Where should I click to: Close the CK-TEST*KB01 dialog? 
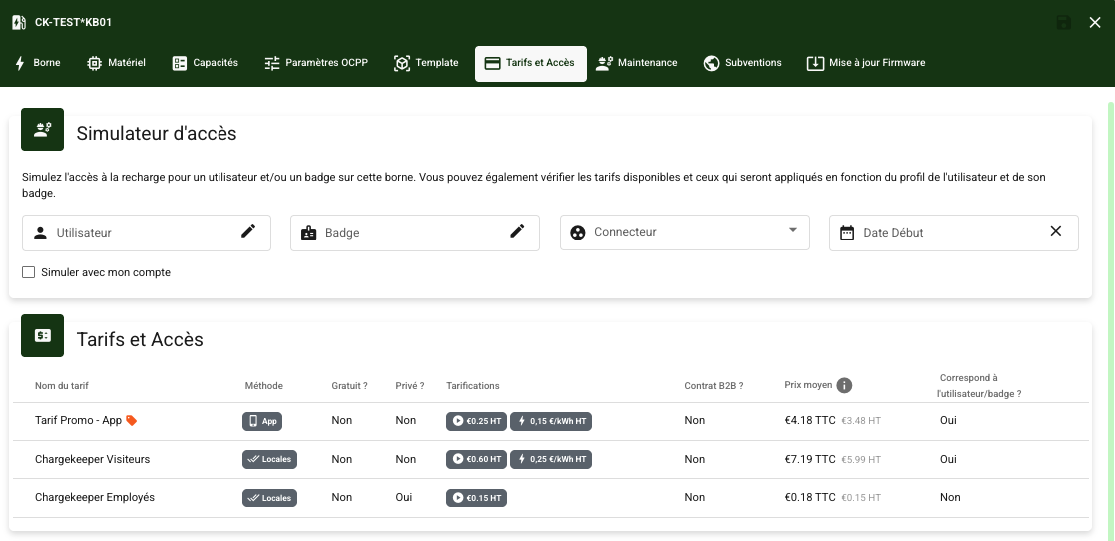(1095, 22)
